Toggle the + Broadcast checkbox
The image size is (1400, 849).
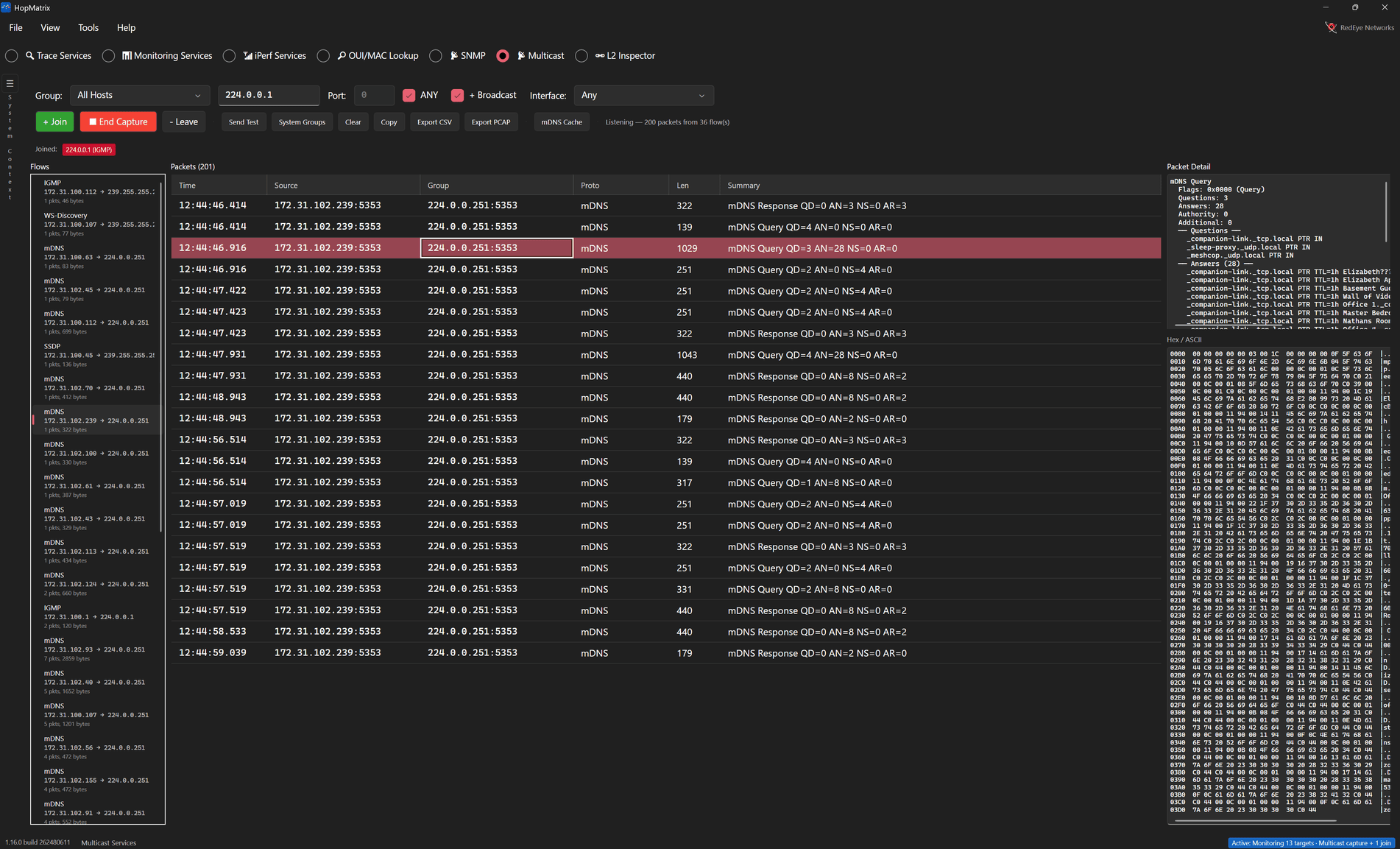click(x=458, y=95)
